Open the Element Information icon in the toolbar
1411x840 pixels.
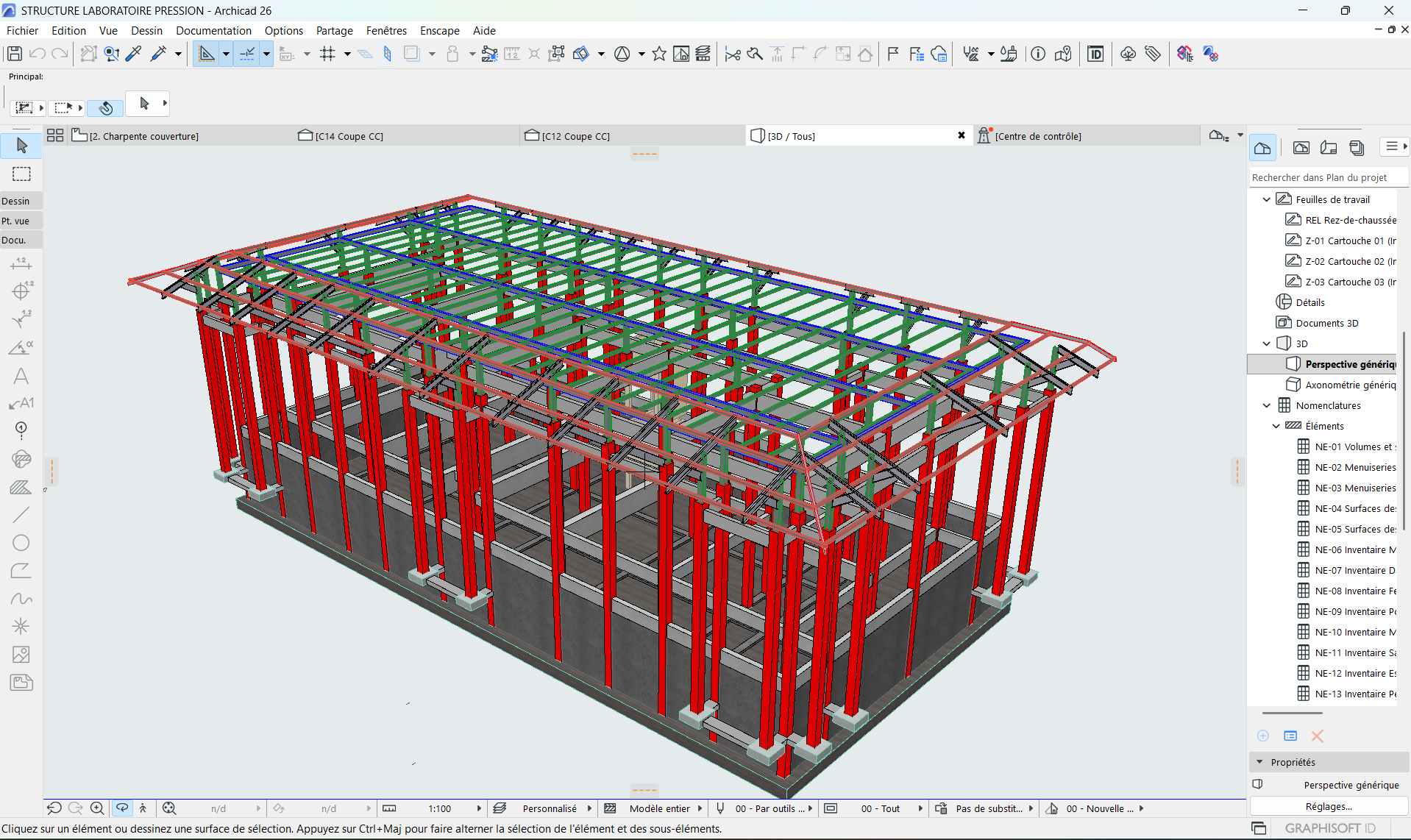coord(1037,54)
